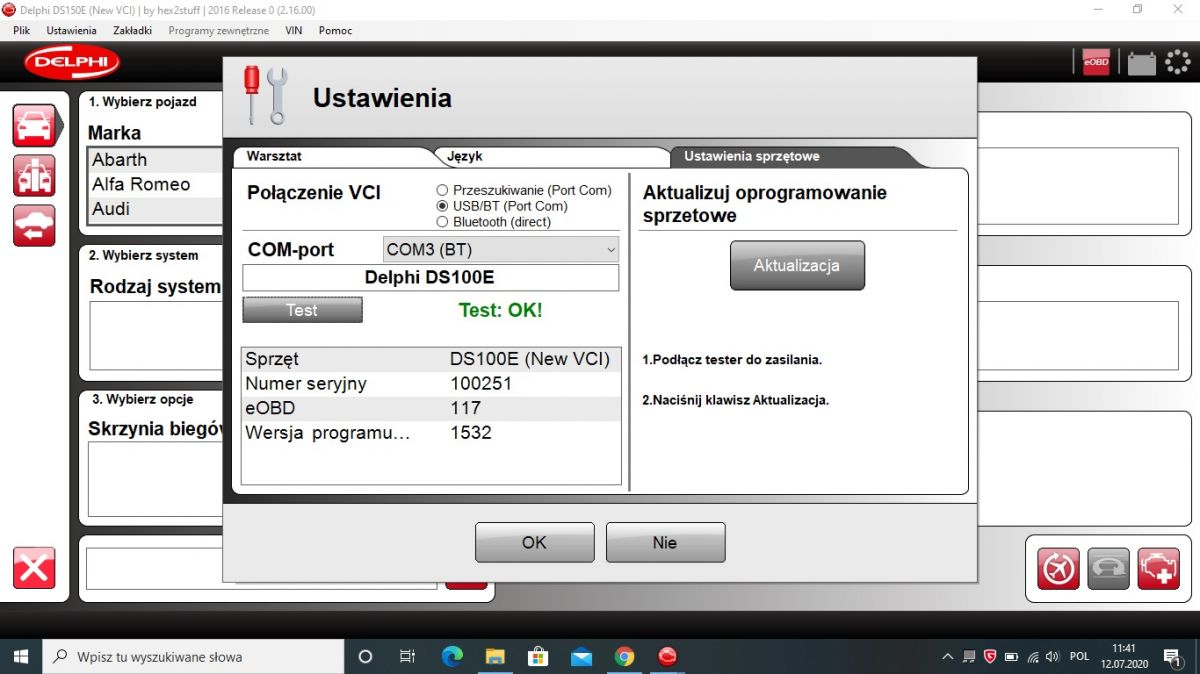Open Microsoft Store from taskbar
1200x674 pixels.
[538, 656]
